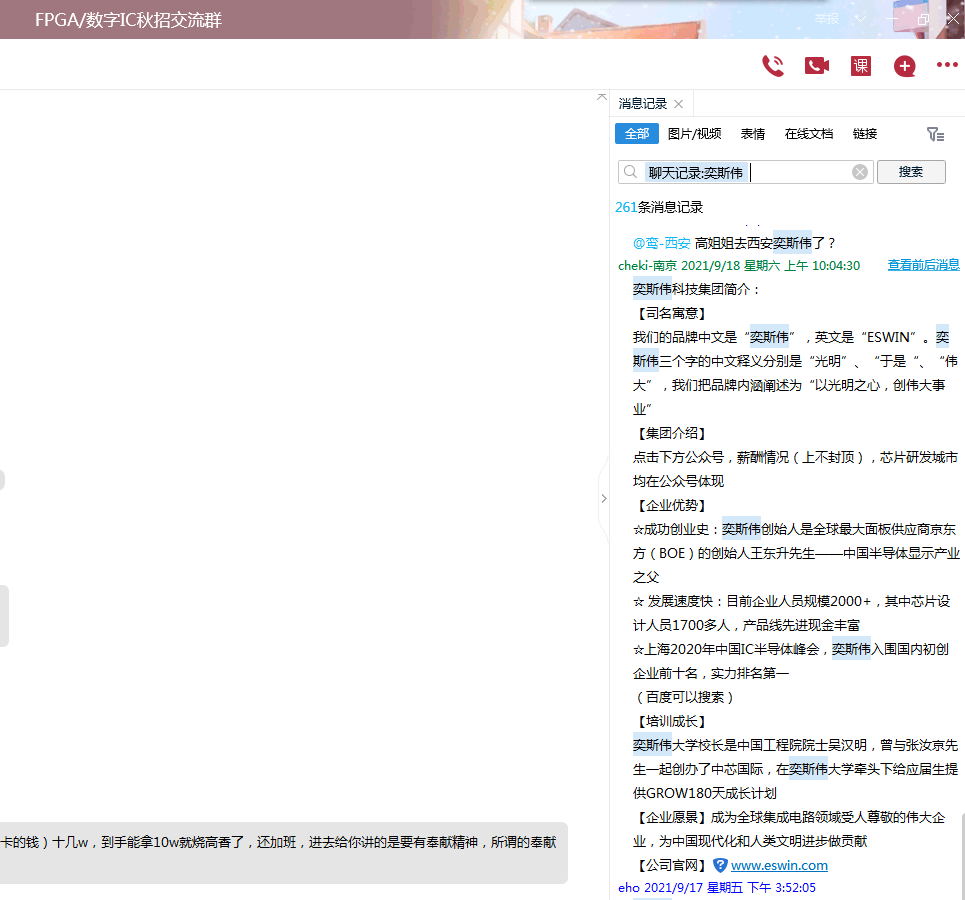Open the www.eswin.com link
Viewport: 965px width, 900px height.
779,865
